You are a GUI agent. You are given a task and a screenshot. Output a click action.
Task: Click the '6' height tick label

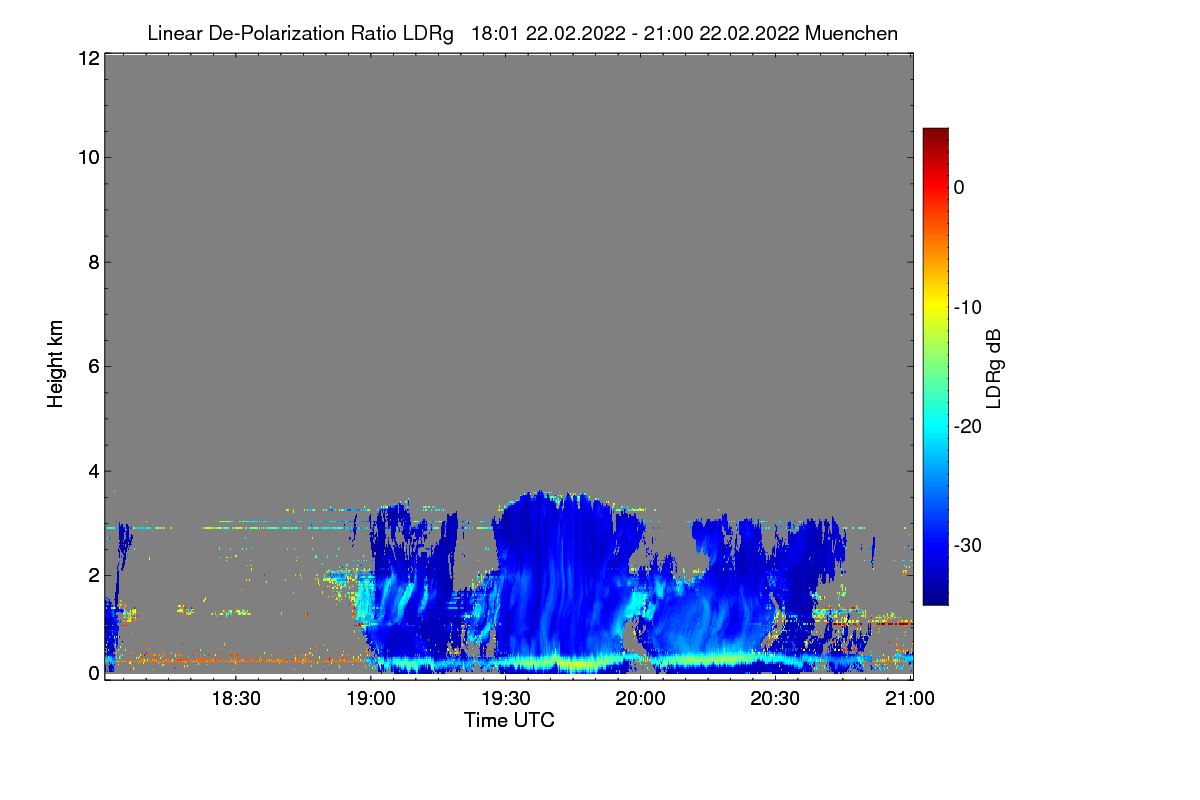click(x=93, y=366)
